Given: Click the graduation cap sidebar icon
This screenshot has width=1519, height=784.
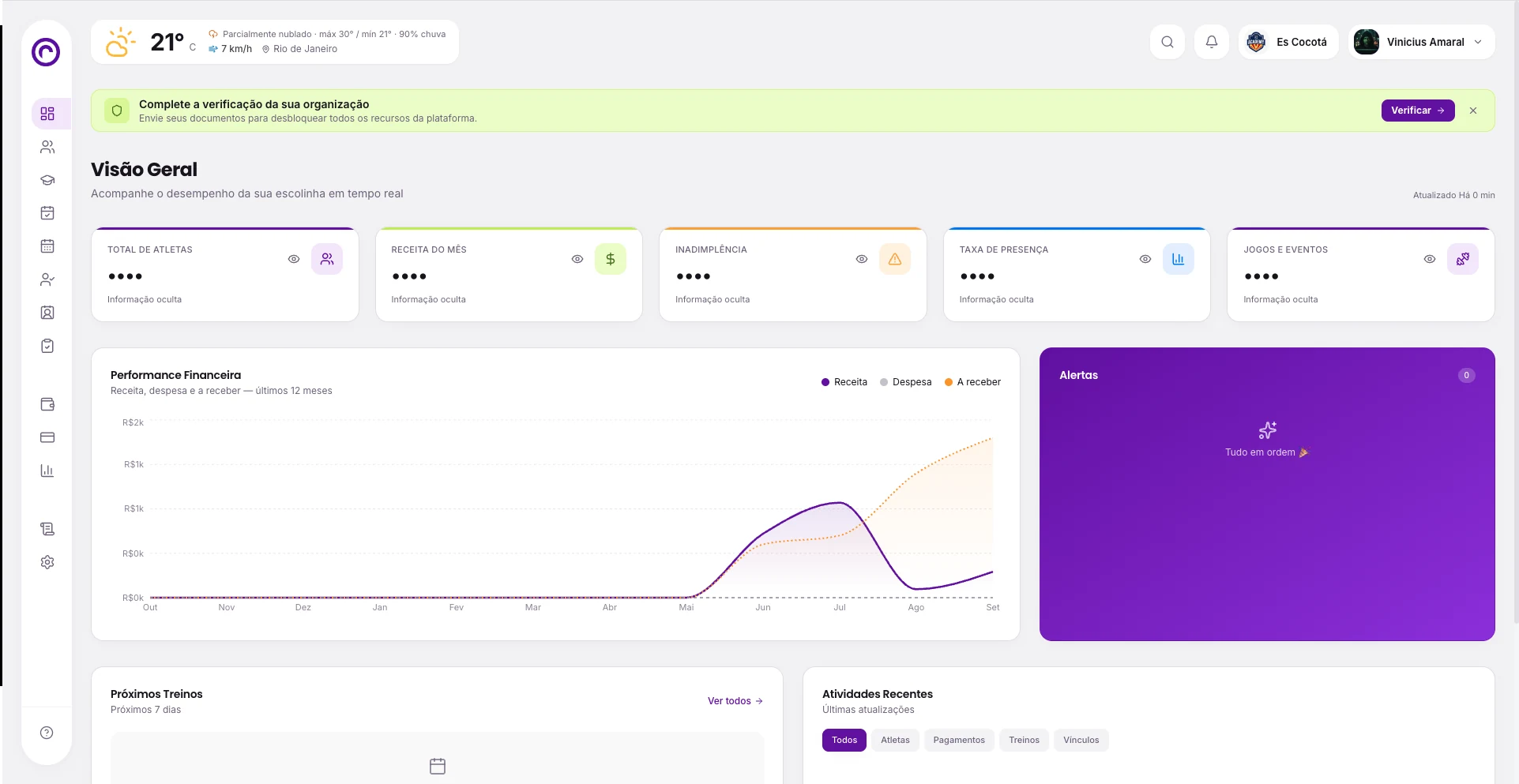Looking at the screenshot, I should click(47, 180).
